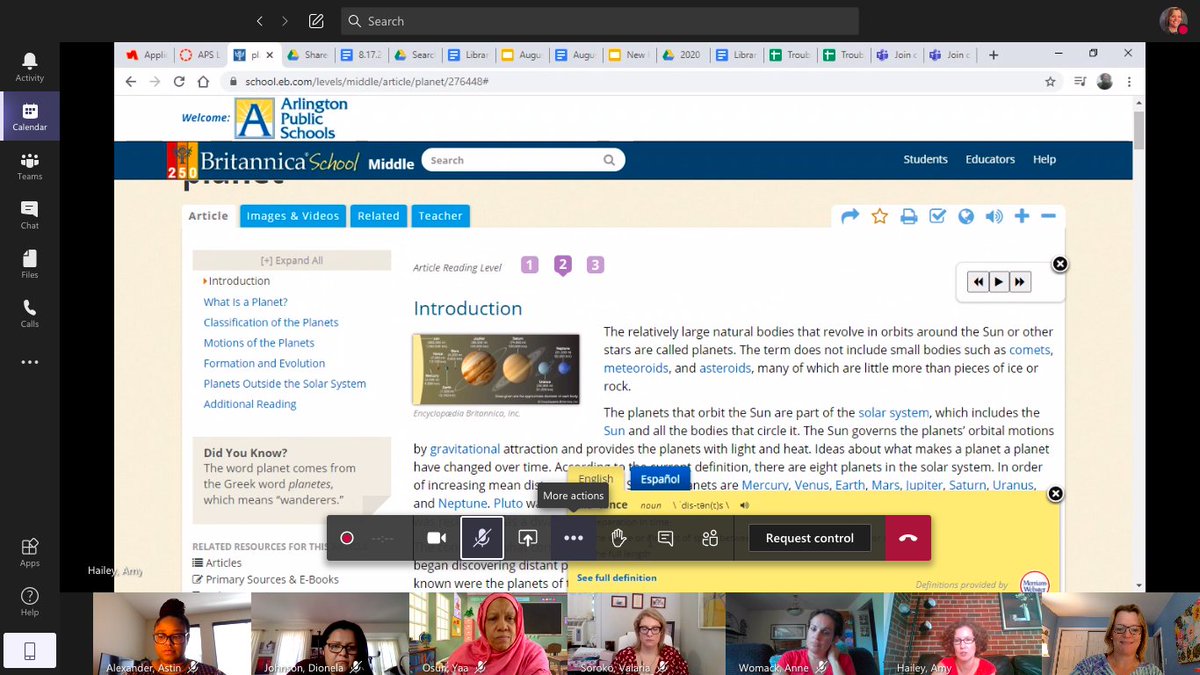Hang up the call

point(908,538)
